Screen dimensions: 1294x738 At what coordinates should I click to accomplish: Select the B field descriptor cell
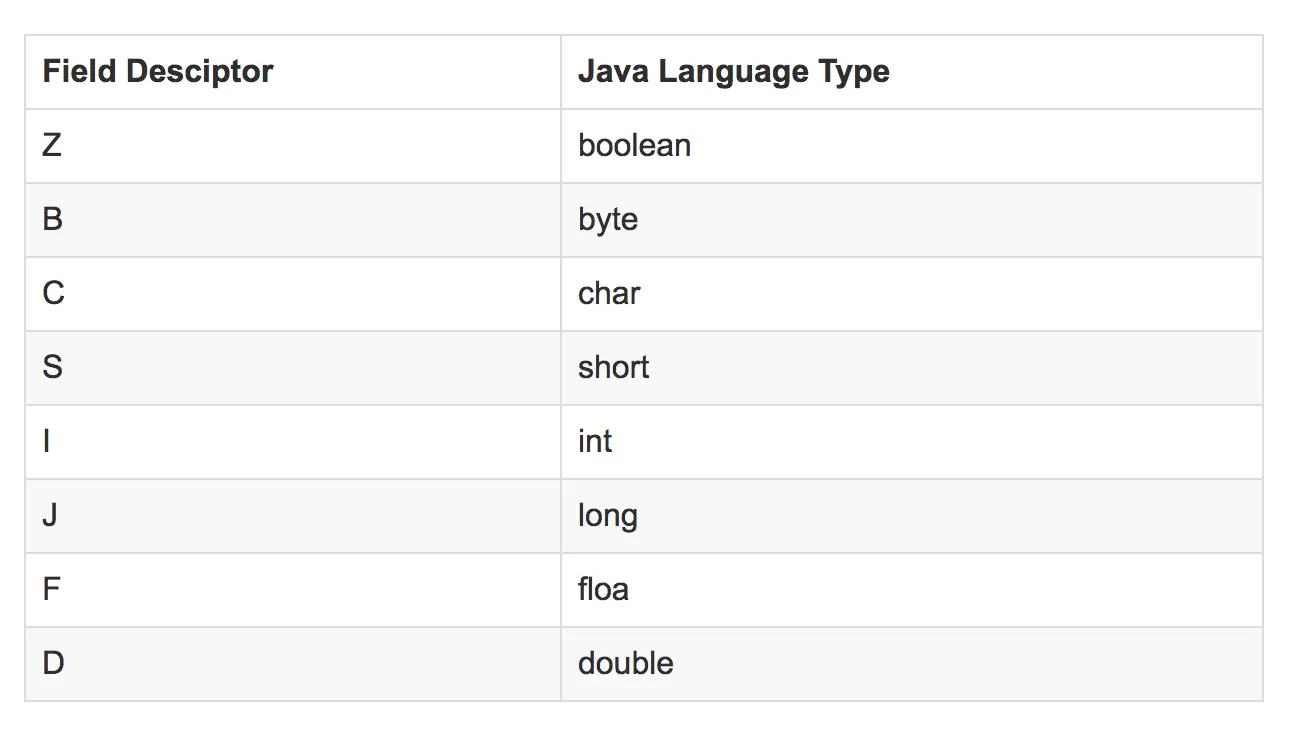52,220
